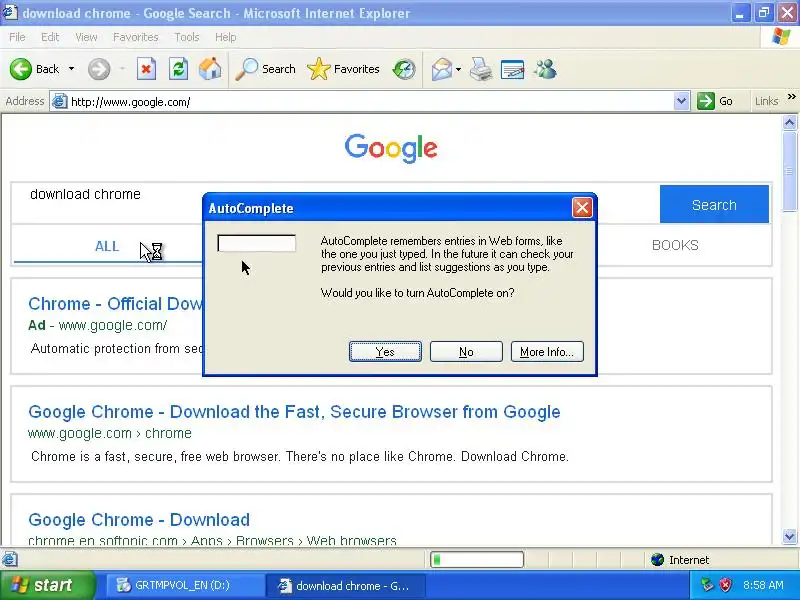Click the scroll down arrow of the page
Image resolution: width=800 pixels, height=600 pixels.
[x=789, y=536]
